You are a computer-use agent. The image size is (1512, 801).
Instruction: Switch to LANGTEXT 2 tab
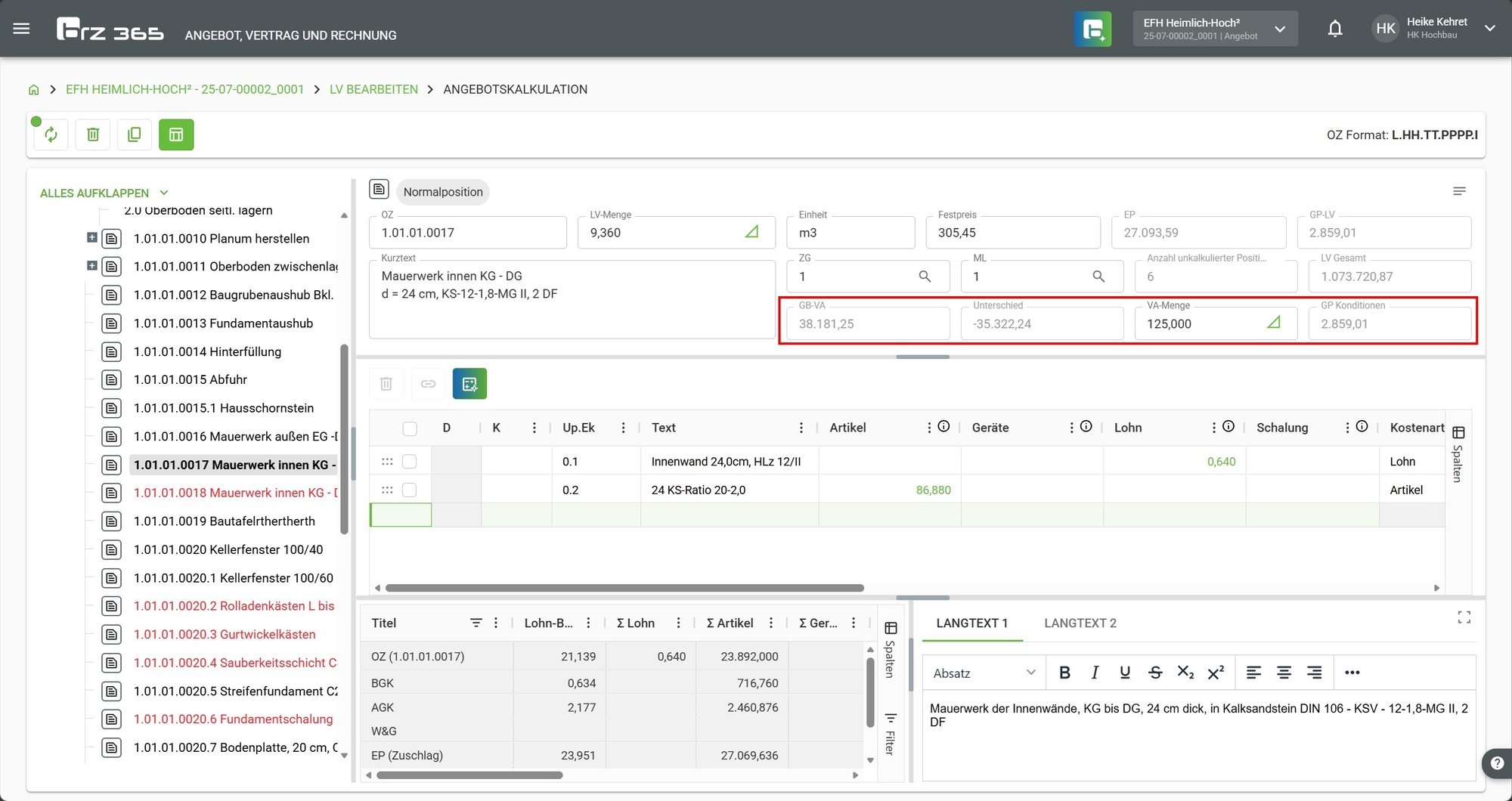[1080, 623]
